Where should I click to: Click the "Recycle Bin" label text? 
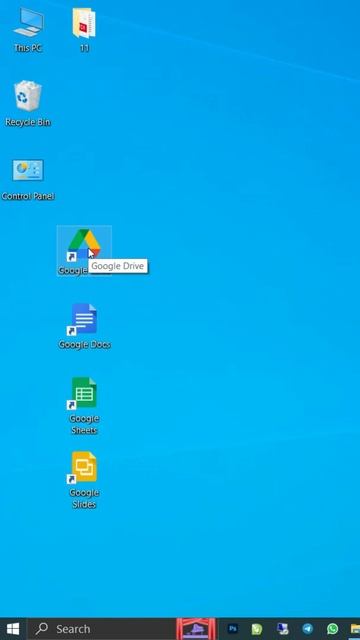[28, 122]
